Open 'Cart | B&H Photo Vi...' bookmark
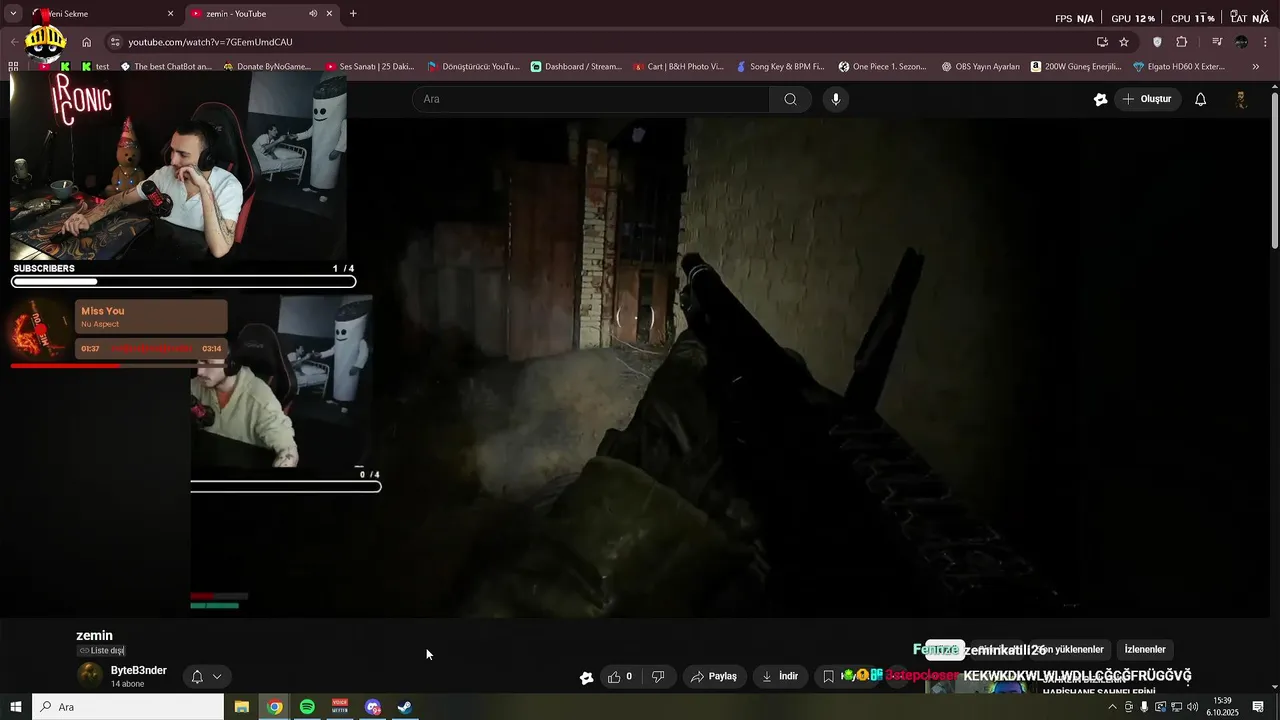Image resolution: width=1280 pixels, height=720 pixels. pos(679,67)
